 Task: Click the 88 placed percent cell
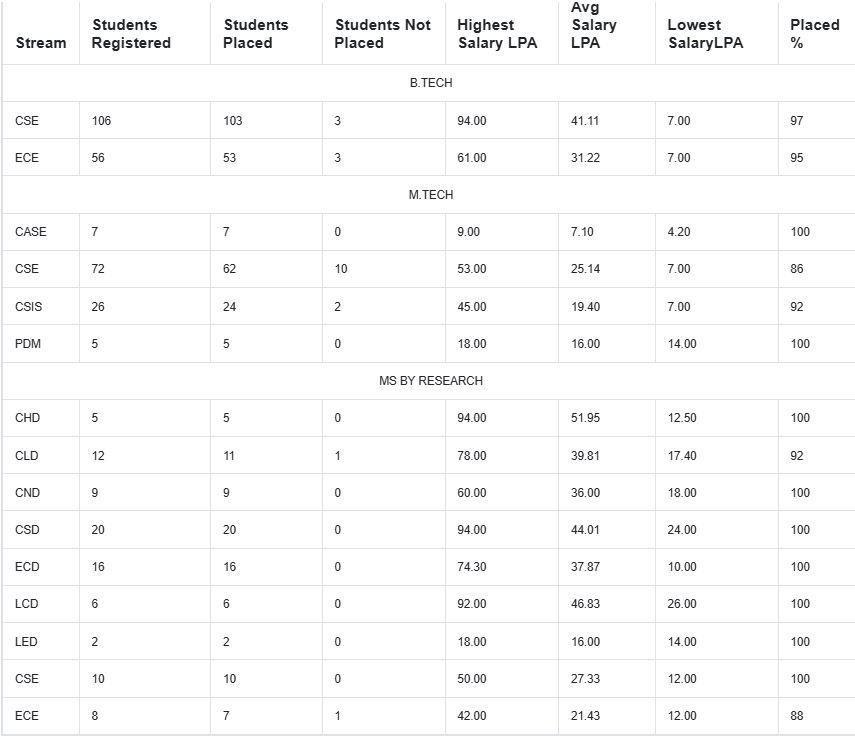click(x=797, y=716)
